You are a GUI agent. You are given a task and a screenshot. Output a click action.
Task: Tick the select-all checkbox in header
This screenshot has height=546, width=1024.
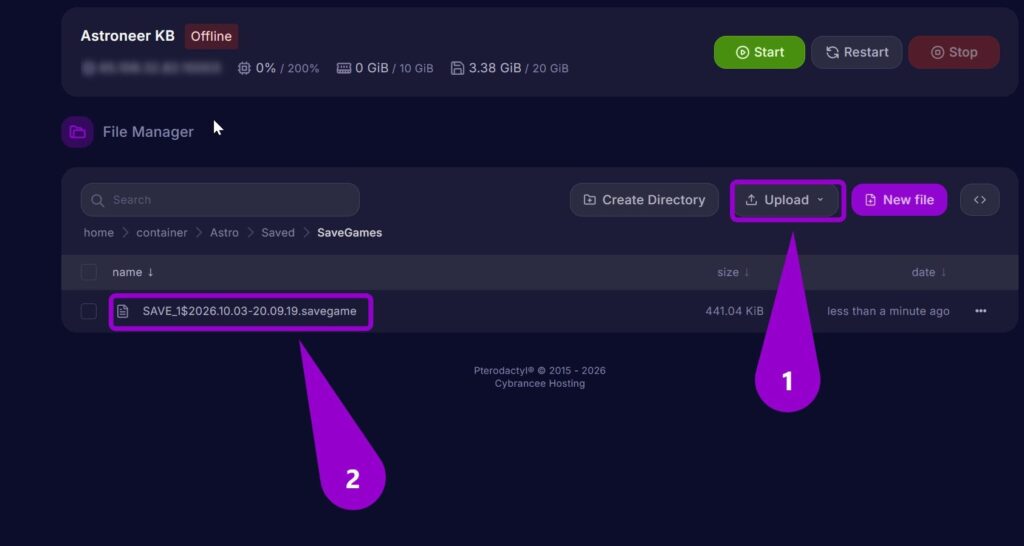[x=89, y=272]
